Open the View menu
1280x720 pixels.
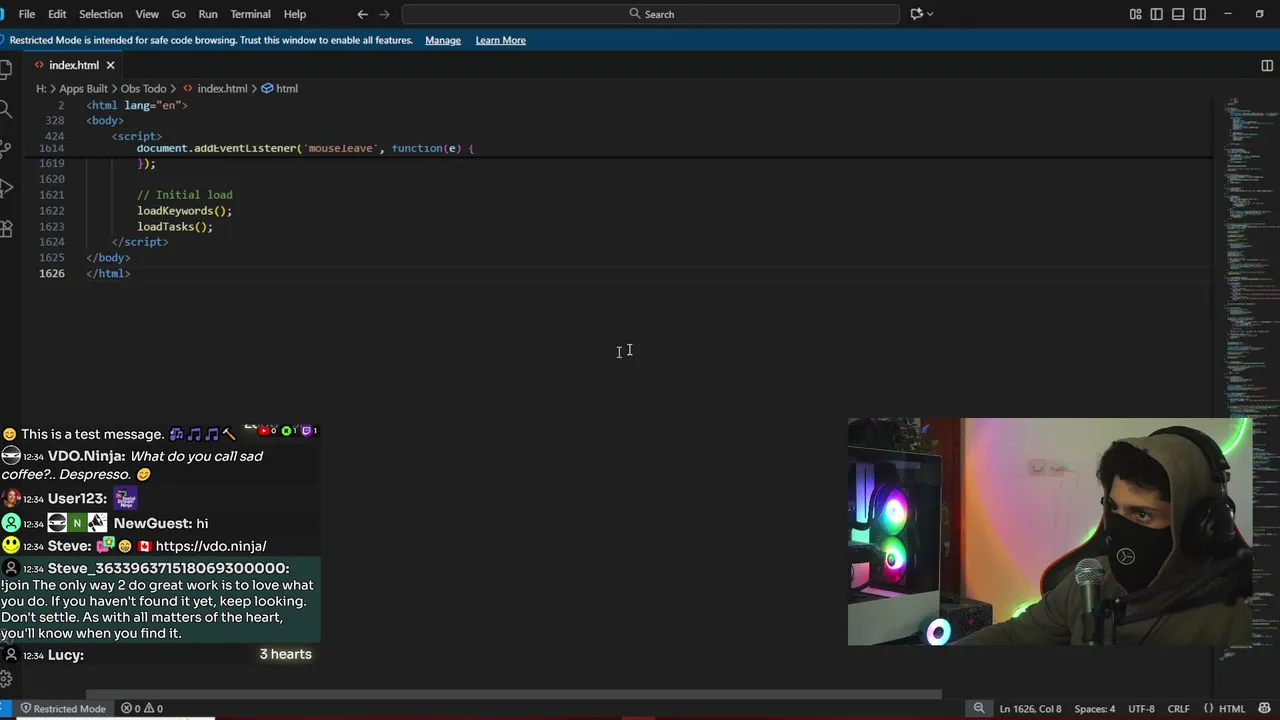(147, 14)
